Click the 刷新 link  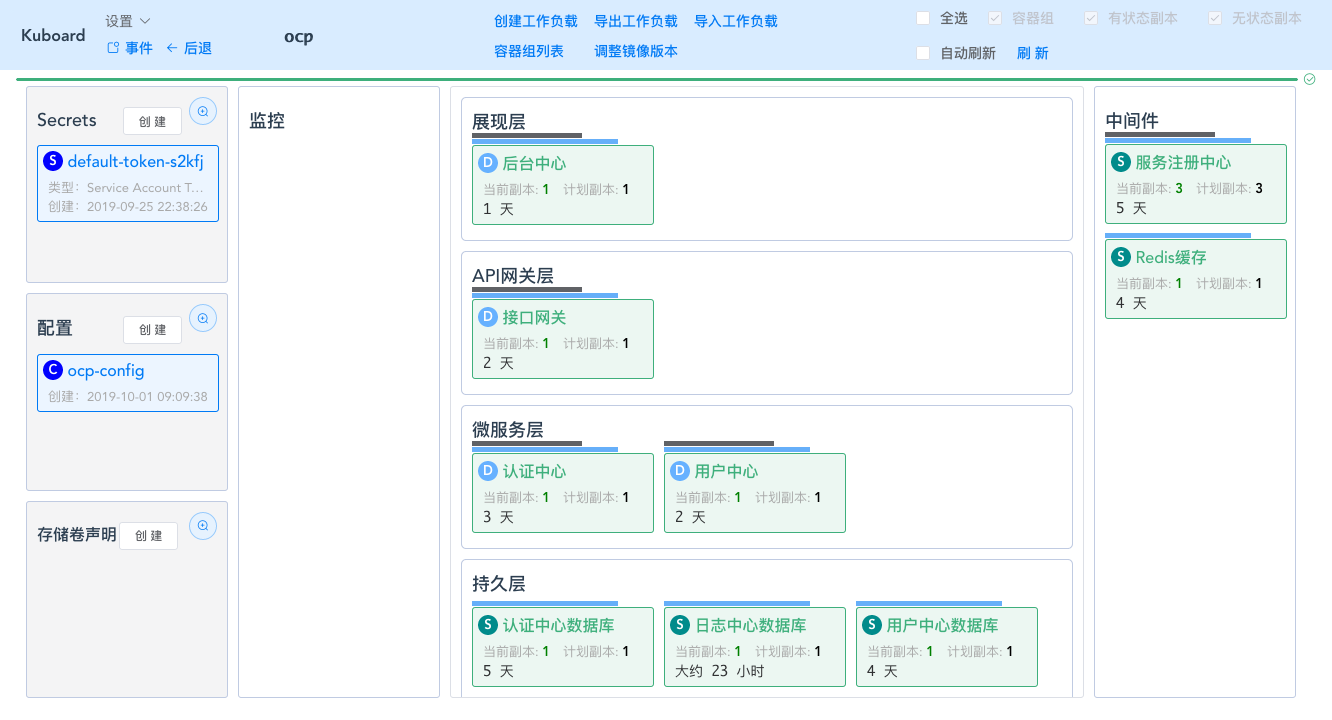point(1032,53)
